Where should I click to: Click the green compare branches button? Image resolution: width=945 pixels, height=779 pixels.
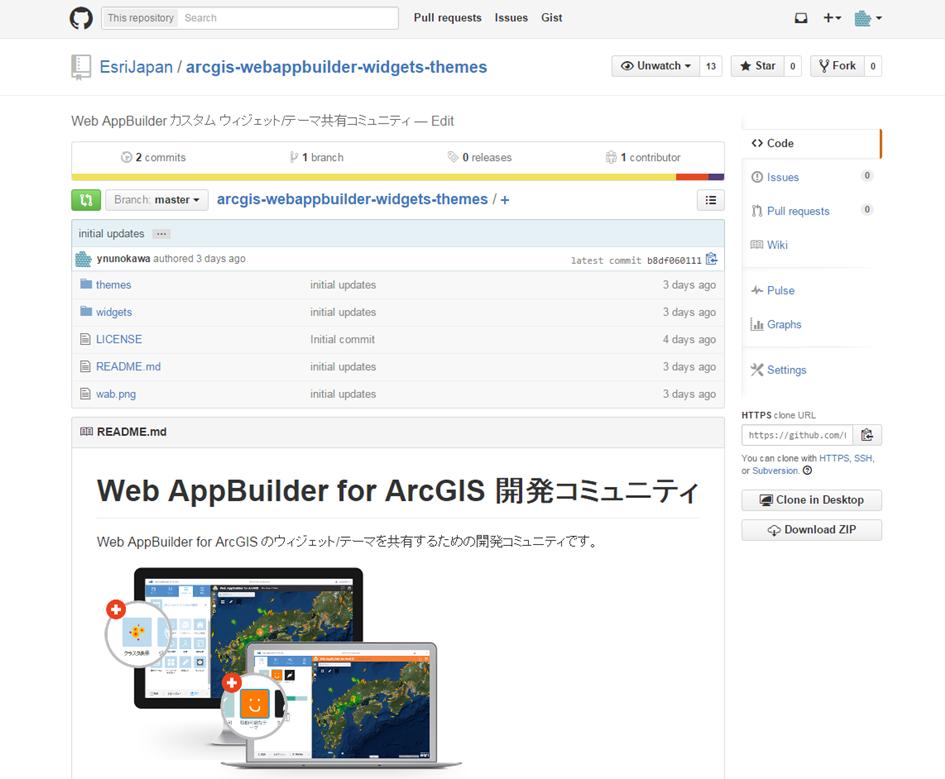pos(86,200)
